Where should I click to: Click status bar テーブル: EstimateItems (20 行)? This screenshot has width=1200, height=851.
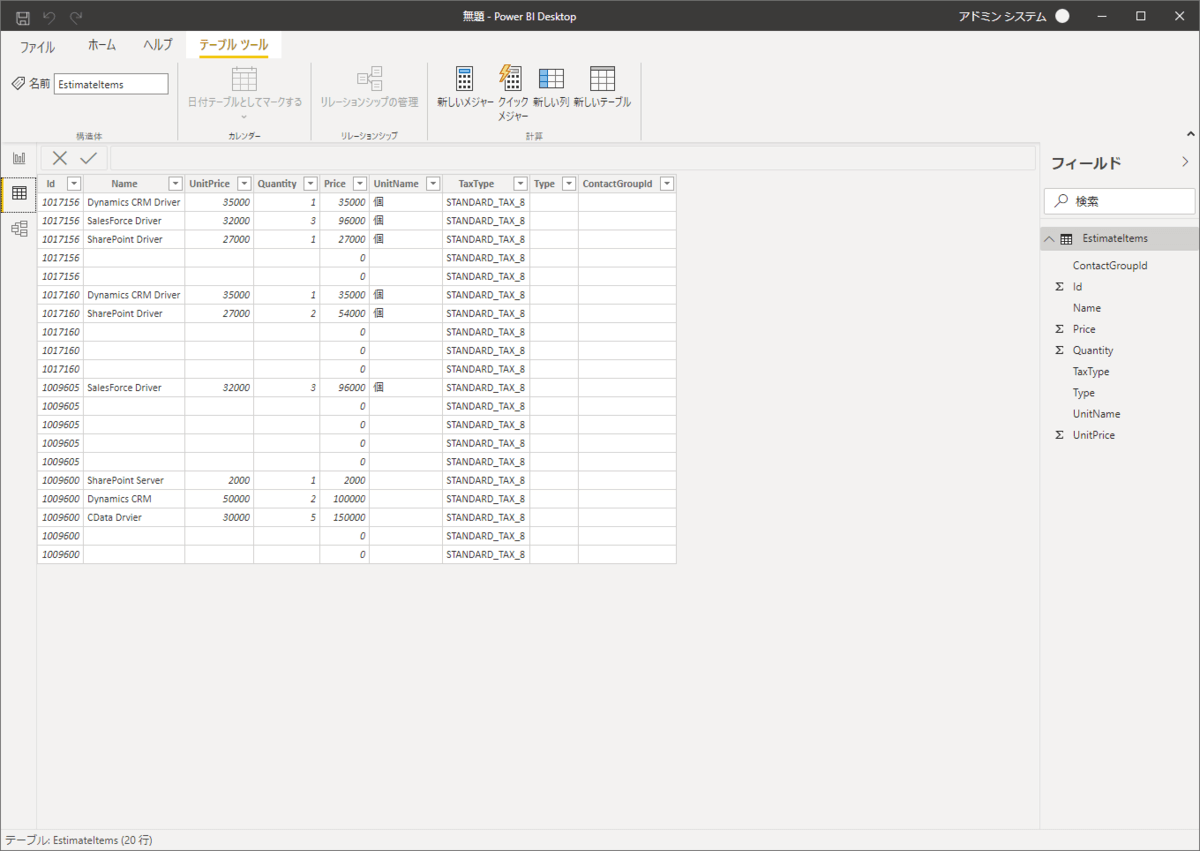click(x=79, y=840)
